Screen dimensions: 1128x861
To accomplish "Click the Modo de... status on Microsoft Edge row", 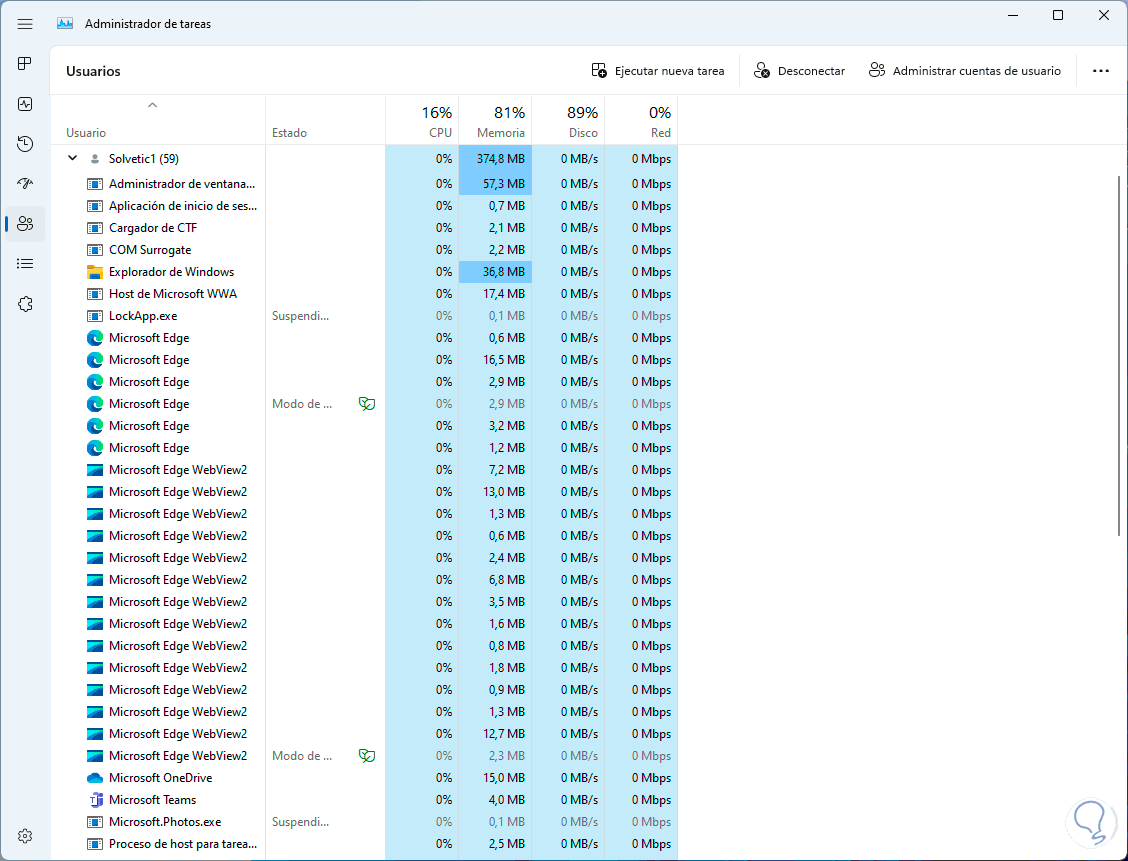I will (x=302, y=404).
